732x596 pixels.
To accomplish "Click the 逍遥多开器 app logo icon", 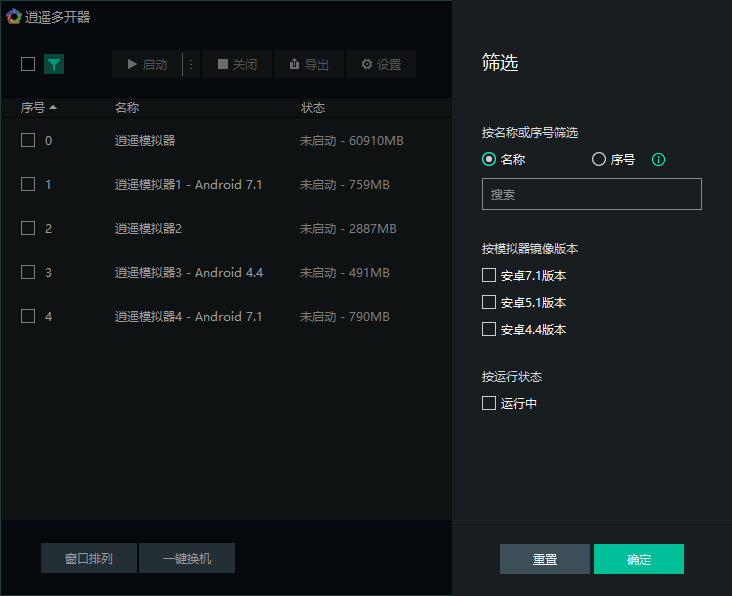I will 13,16.
